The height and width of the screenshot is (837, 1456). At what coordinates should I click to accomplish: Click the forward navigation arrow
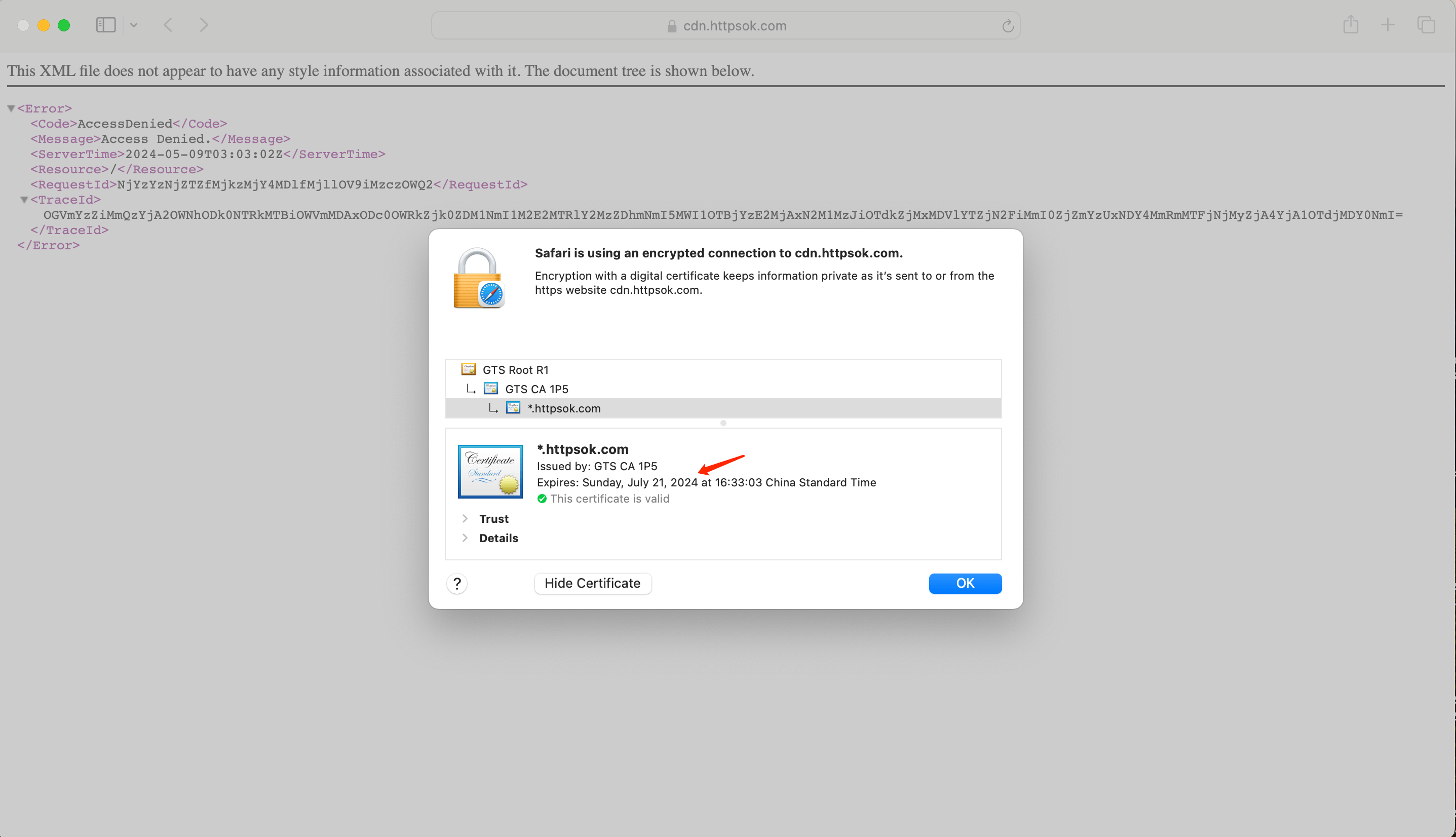pos(204,25)
